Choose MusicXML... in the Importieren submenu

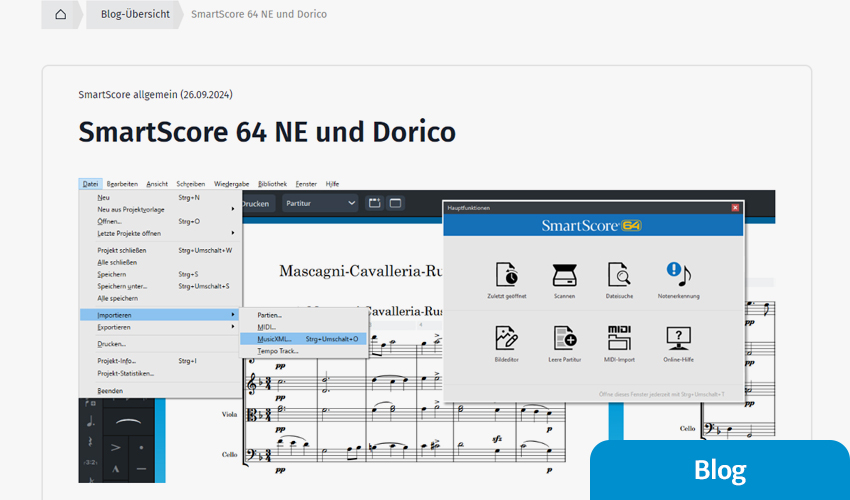tap(275, 339)
